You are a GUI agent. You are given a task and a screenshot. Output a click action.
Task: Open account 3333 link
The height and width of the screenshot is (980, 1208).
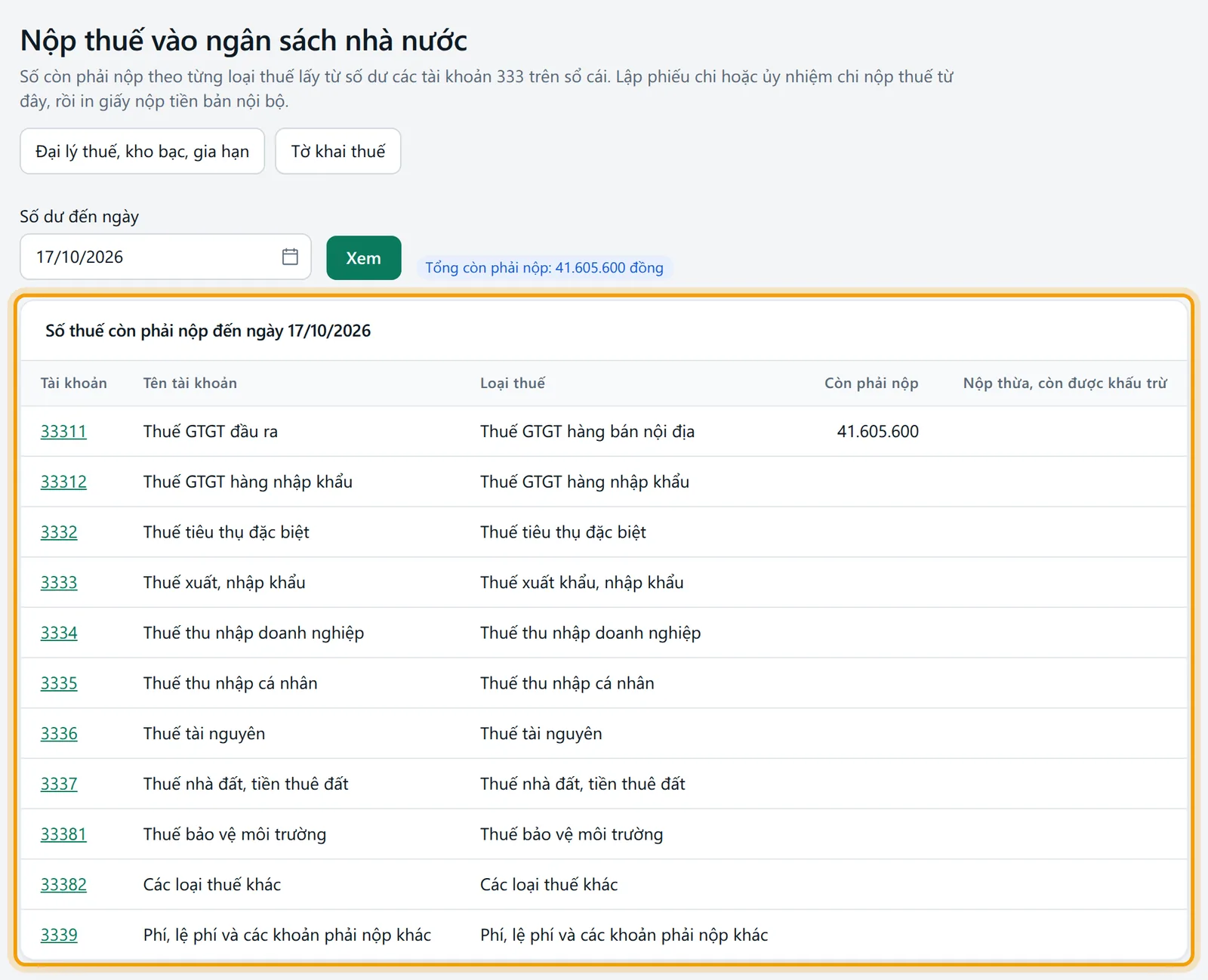[x=59, y=582]
